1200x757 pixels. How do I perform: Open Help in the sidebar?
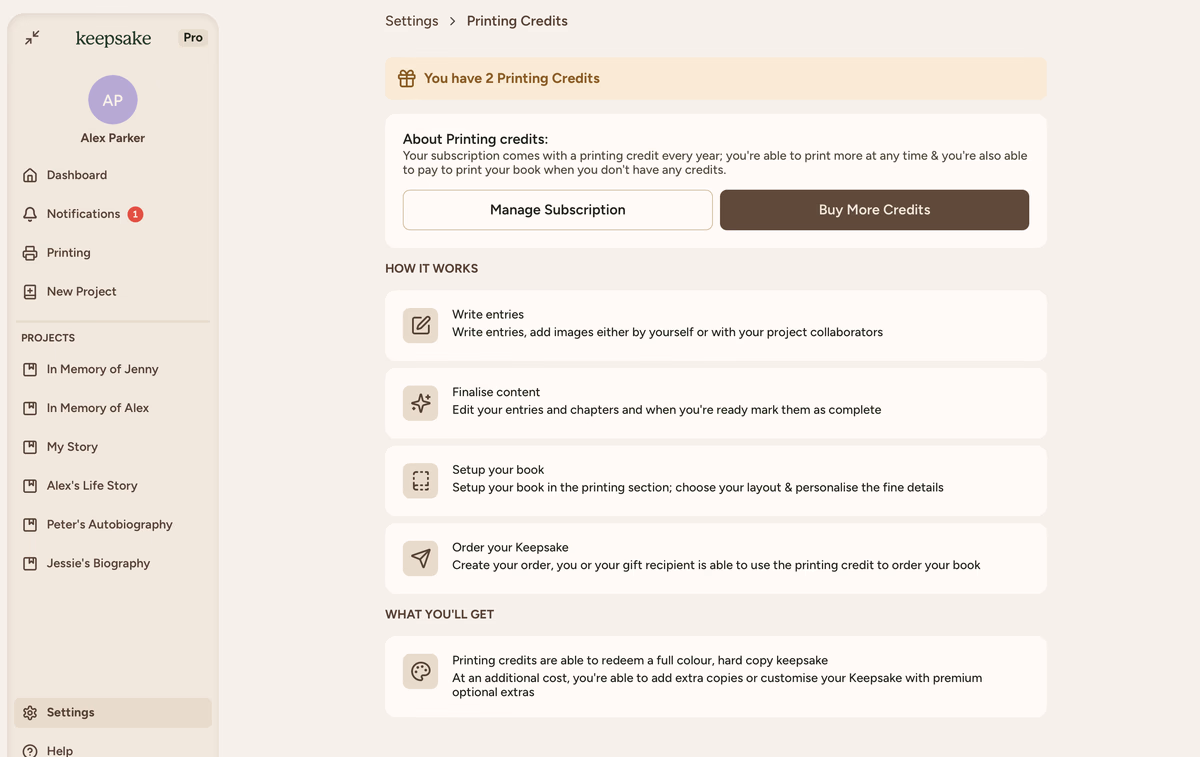[59, 750]
